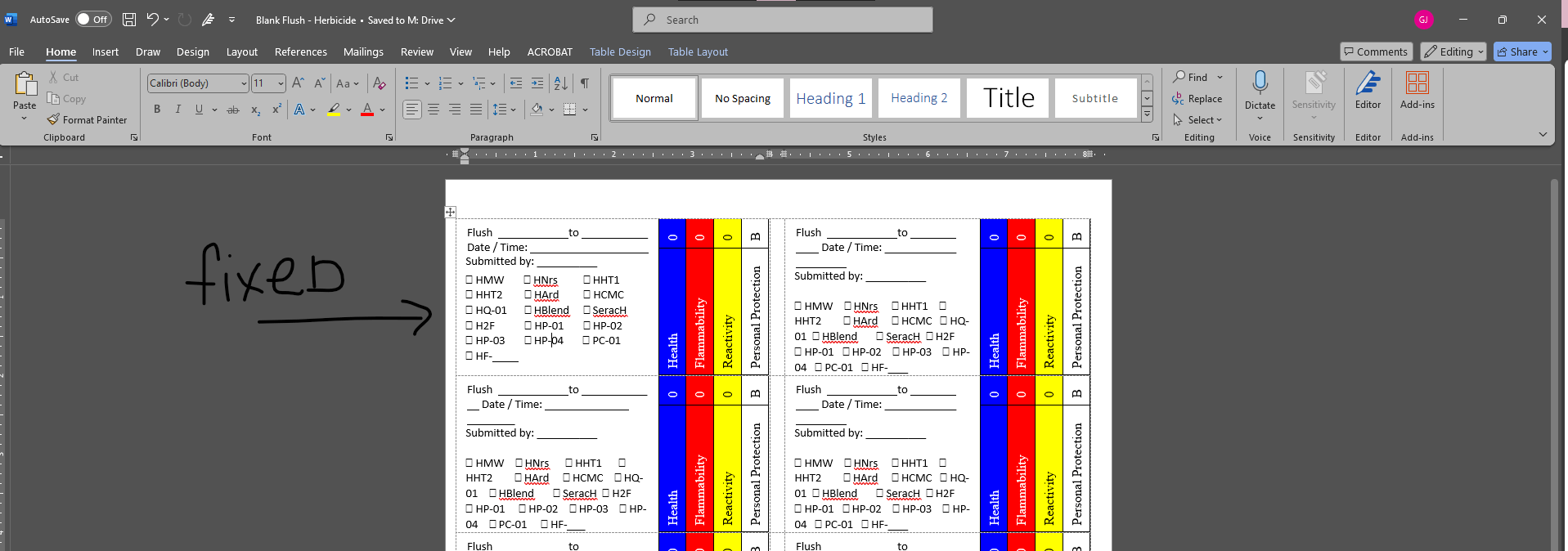Apply the Heading 1 style
This screenshot has width=1568, height=551.
click(831, 98)
